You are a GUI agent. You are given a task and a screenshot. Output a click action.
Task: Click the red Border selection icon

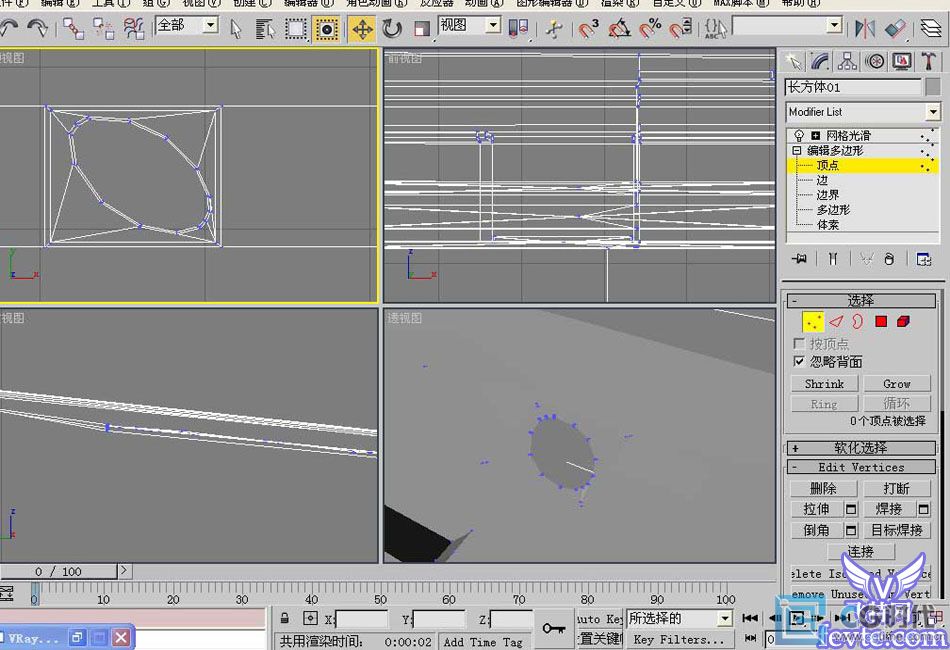tap(857, 322)
